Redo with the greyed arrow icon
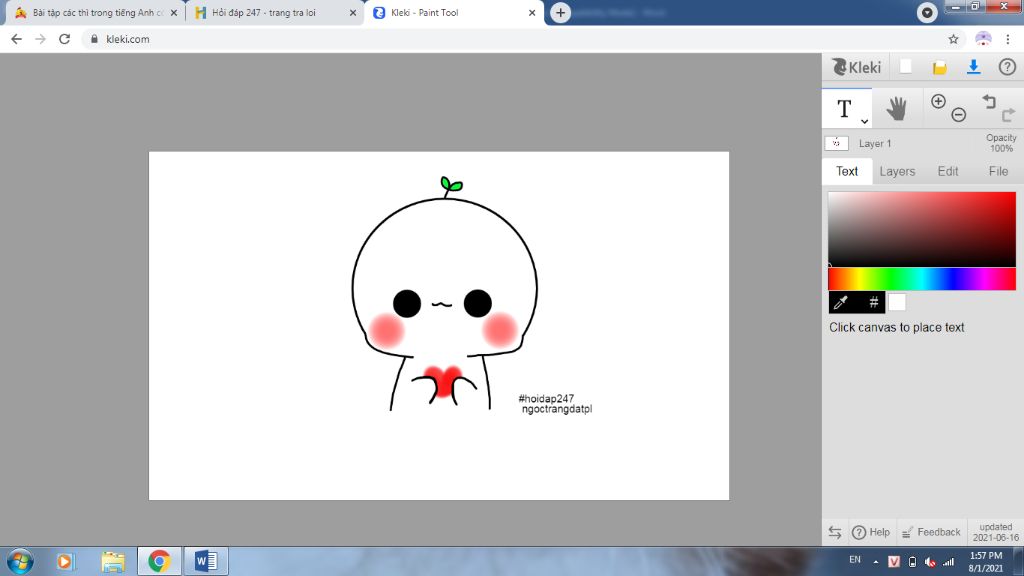This screenshot has width=1024, height=576. 1008,115
